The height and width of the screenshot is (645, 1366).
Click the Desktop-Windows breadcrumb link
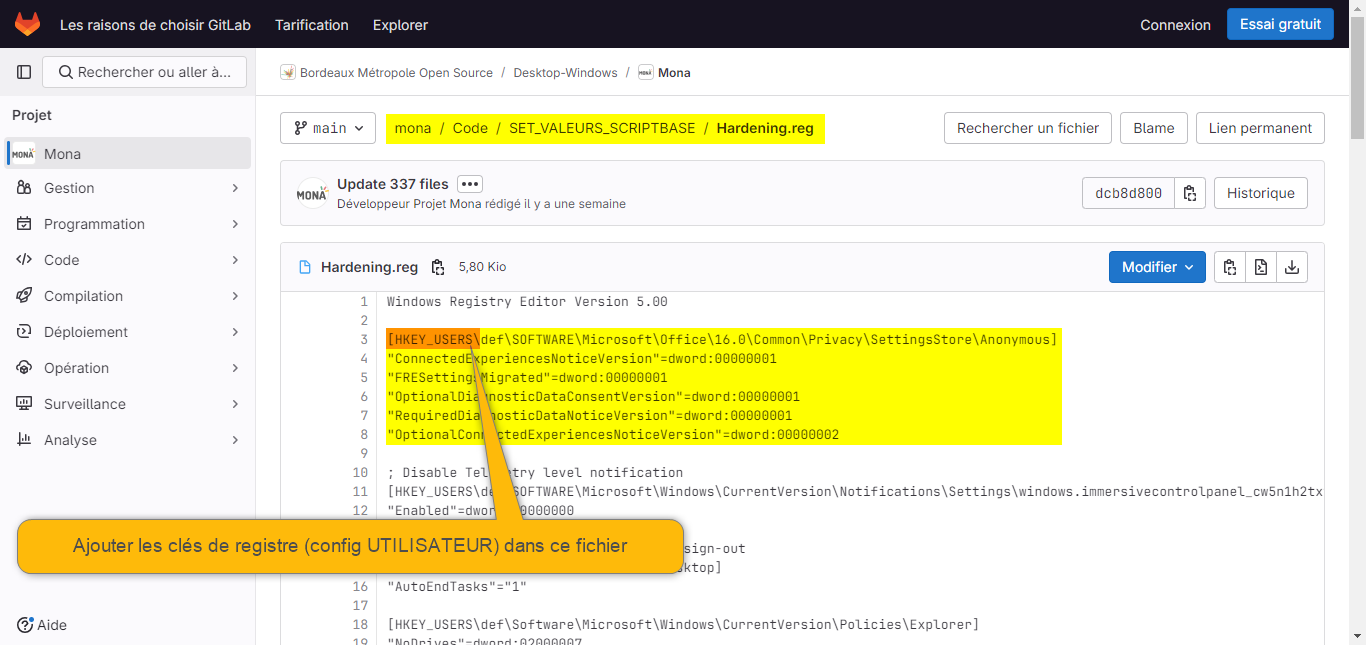click(x=565, y=73)
